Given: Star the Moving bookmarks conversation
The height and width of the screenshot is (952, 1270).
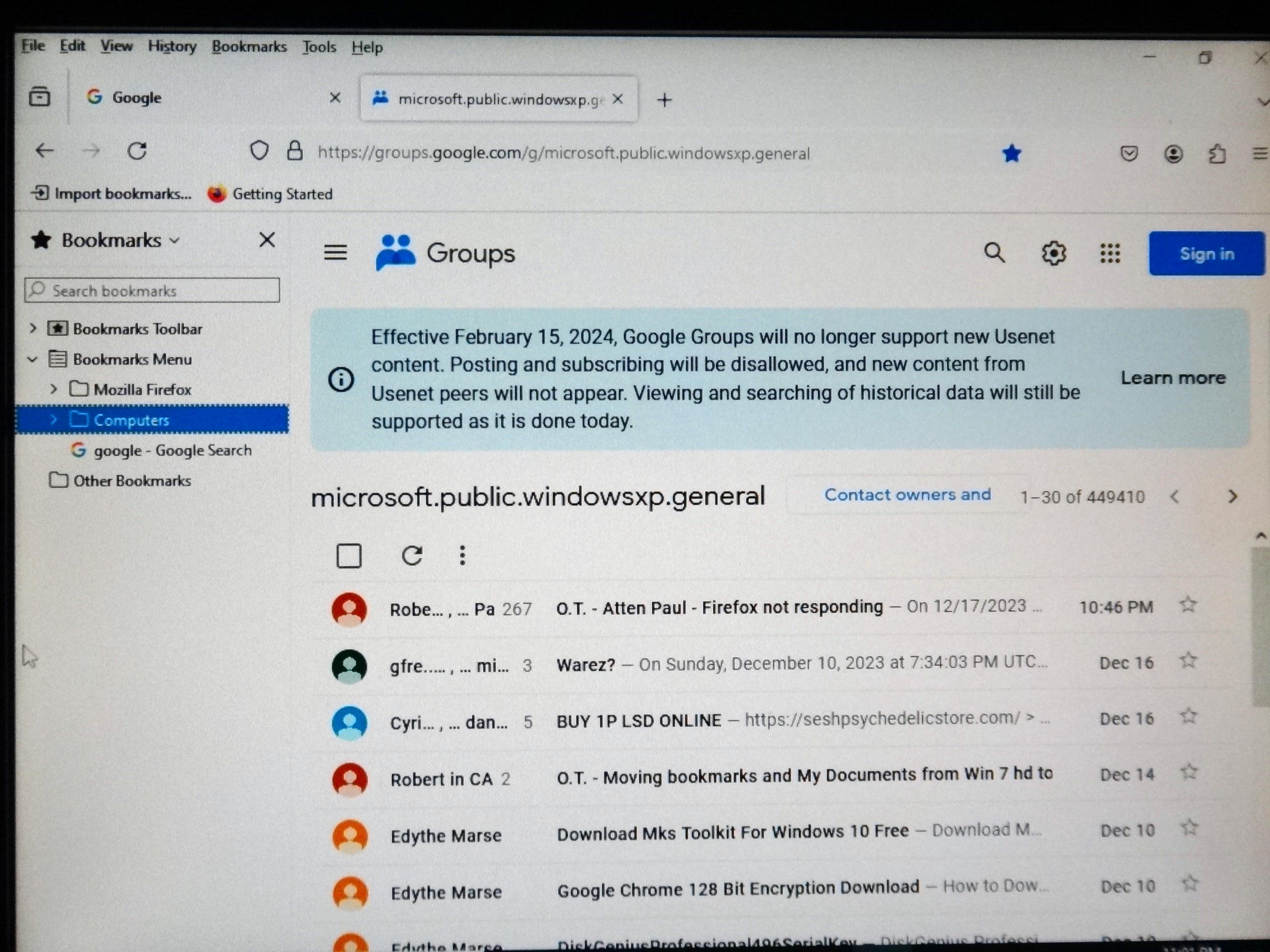Looking at the screenshot, I should [1189, 772].
